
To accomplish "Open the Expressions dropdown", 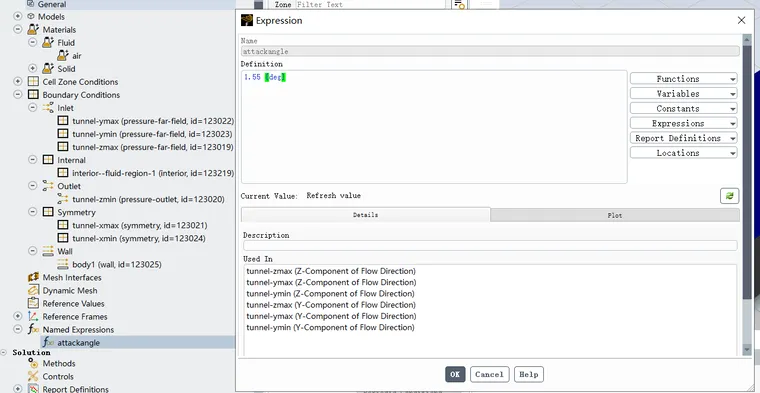I will [x=683, y=123].
